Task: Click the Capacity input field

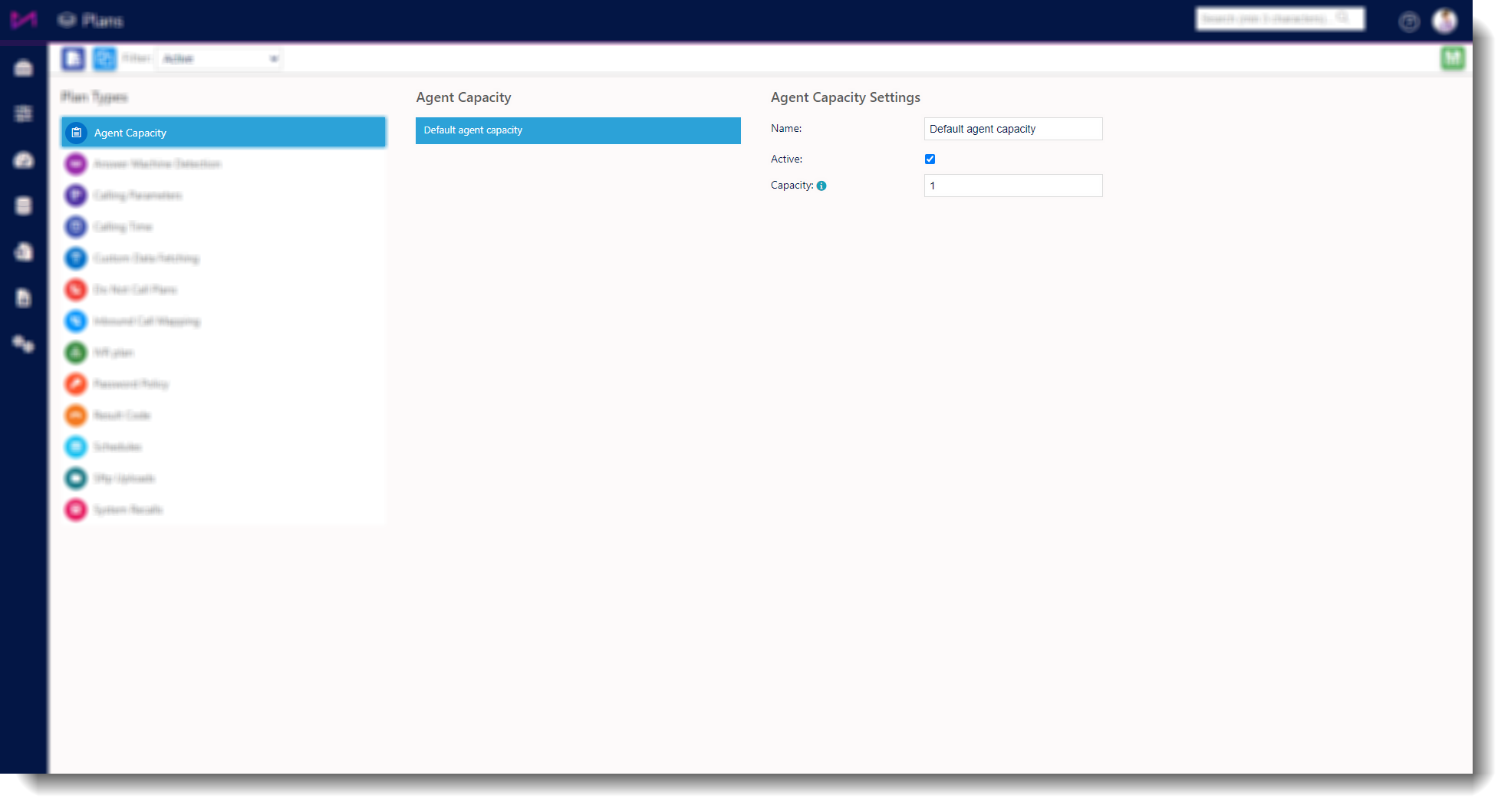Action: click(1013, 186)
